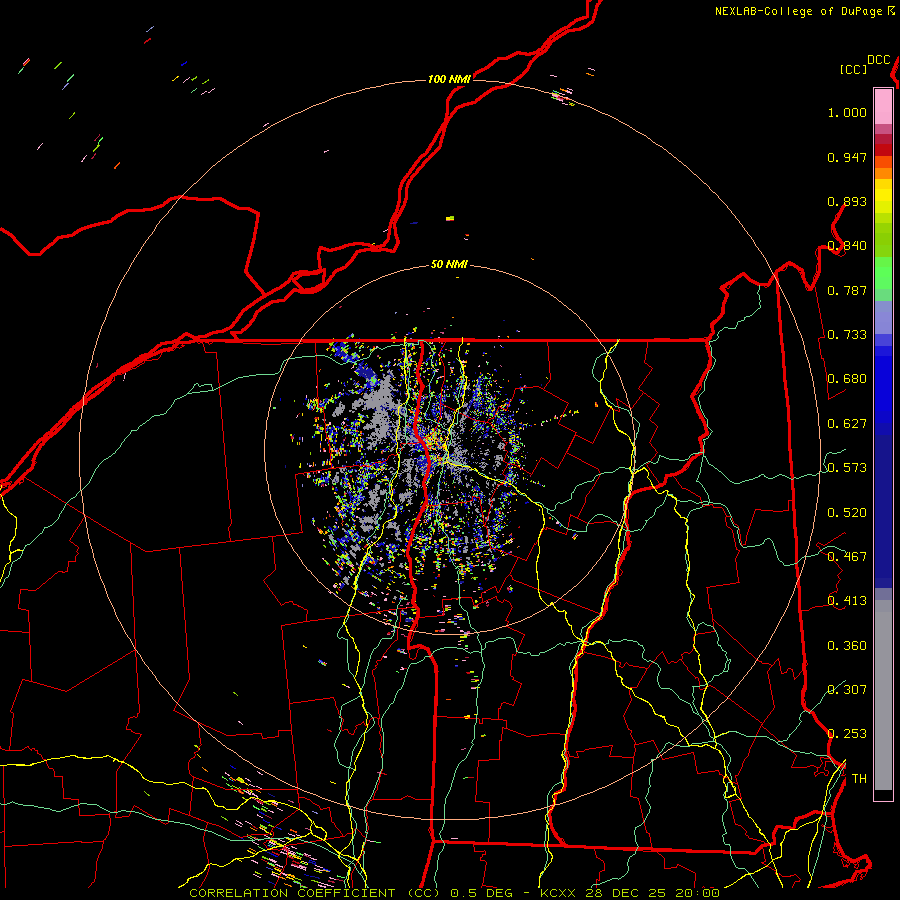Select the 0.947 legend value
Screen dimensions: 900x900
click(847, 157)
